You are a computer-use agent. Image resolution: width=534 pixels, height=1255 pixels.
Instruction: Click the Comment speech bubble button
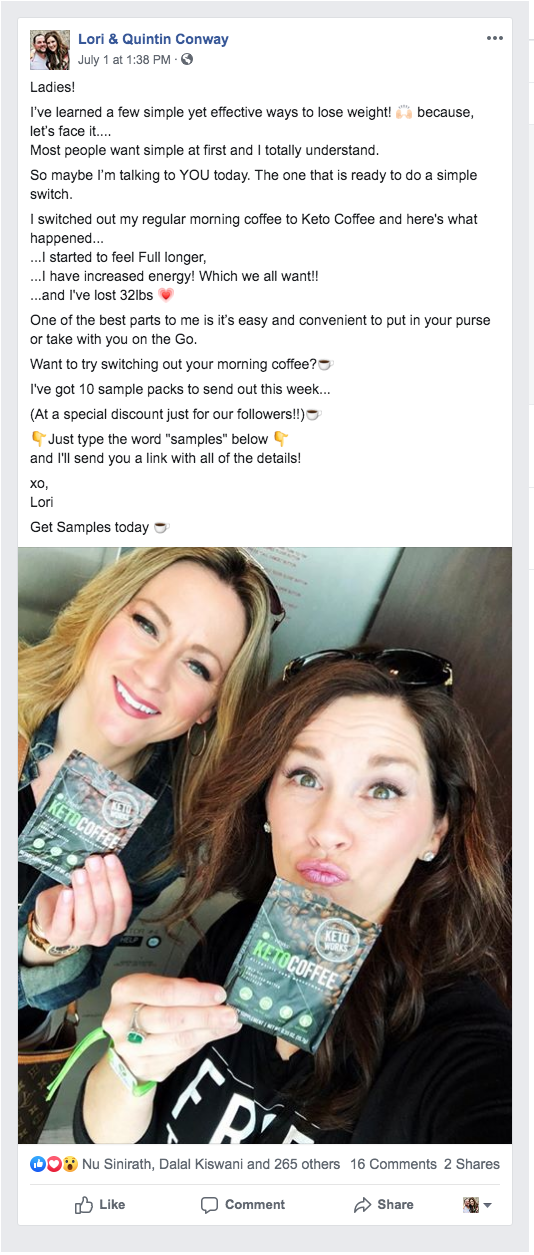click(243, 1205)
